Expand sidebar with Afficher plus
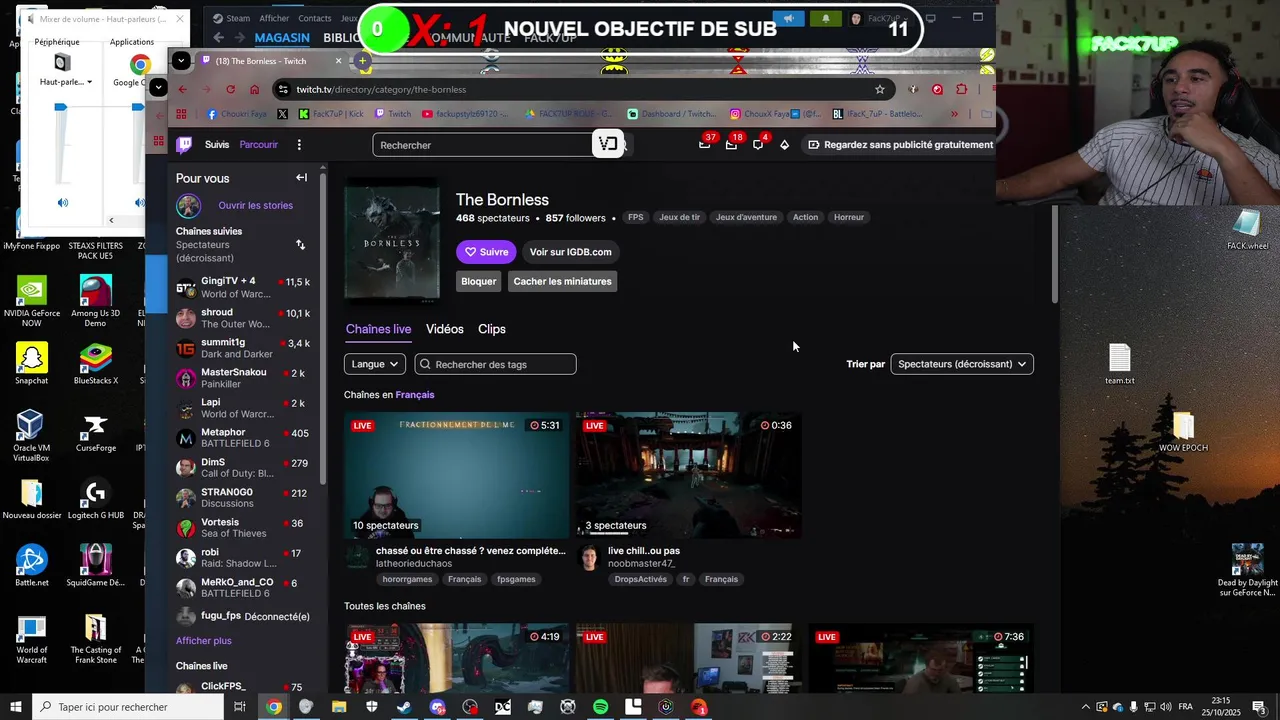The width and height of the screenshot is (1280, 720). click(x=204, y=641)
